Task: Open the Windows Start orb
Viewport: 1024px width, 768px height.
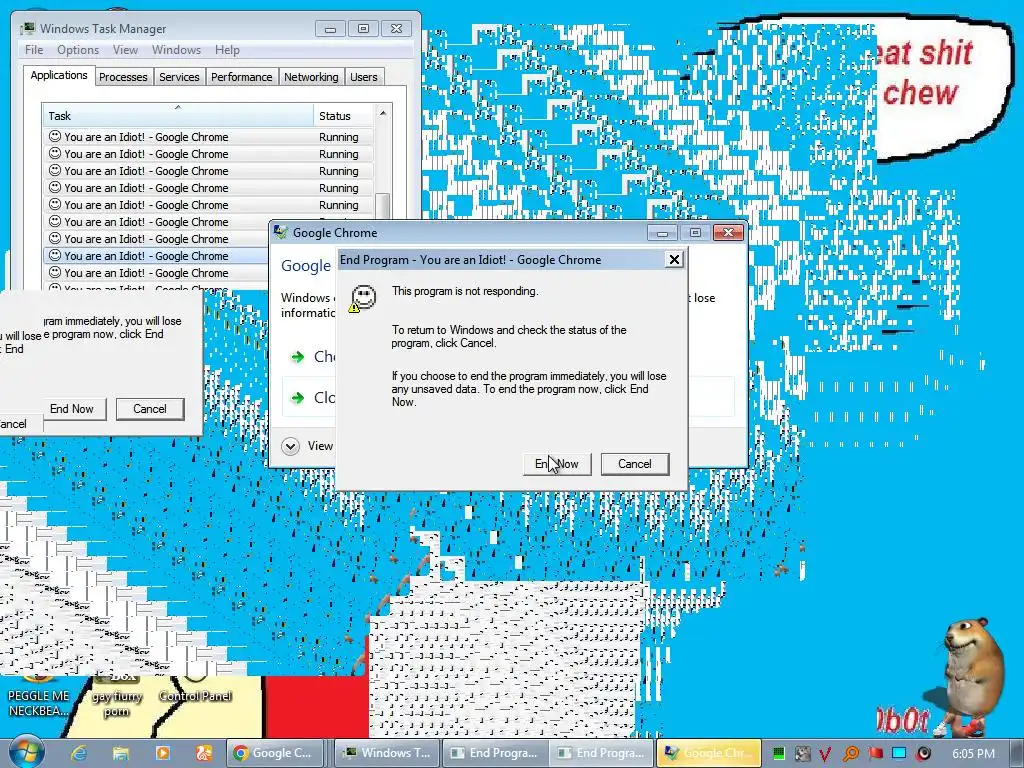Action: [x=25, y=751]
